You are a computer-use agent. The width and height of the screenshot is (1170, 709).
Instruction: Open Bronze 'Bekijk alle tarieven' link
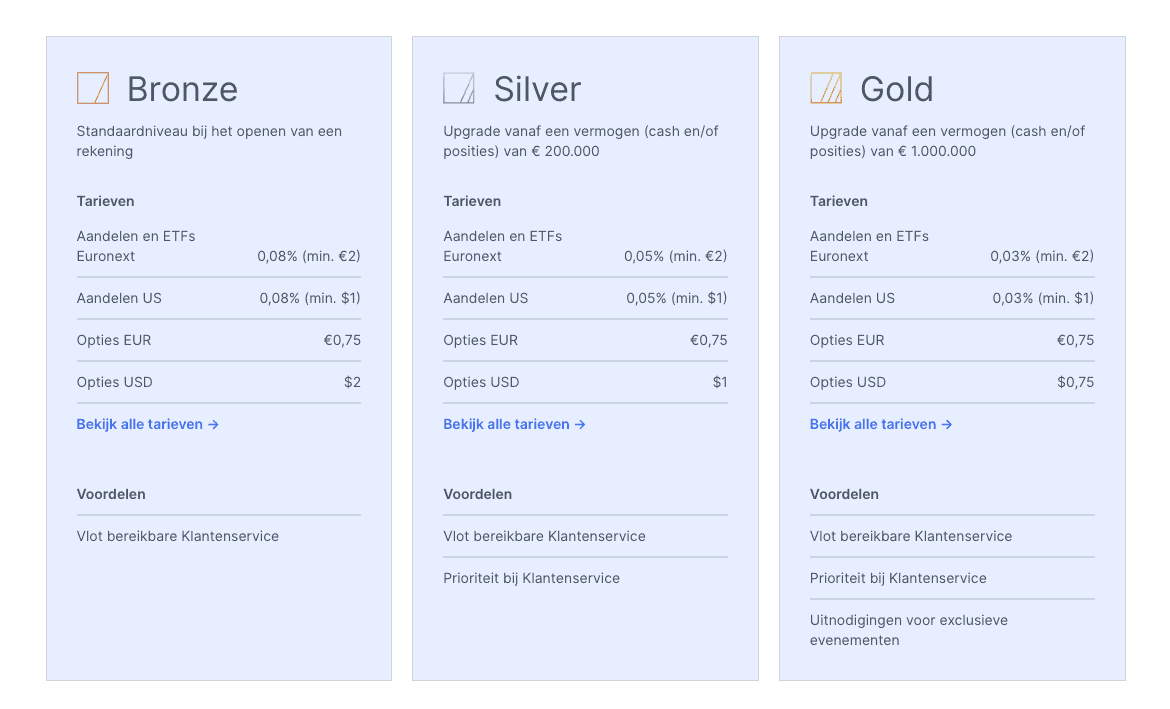[147, 424]
